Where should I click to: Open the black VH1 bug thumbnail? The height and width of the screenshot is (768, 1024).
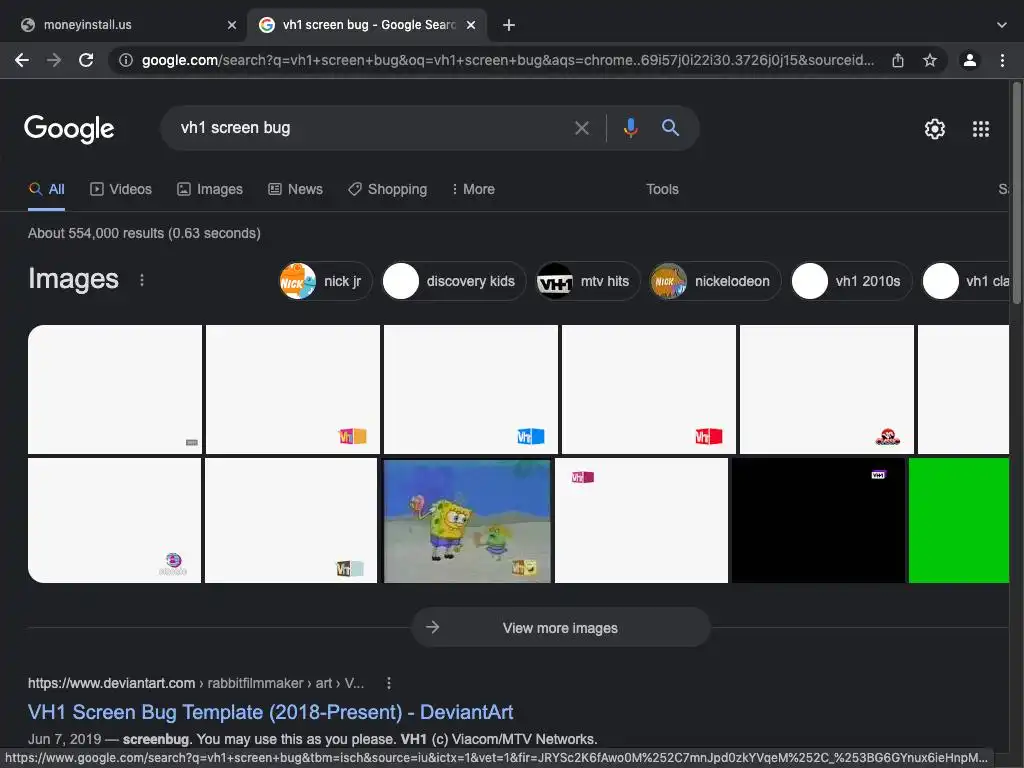[x=818, y=520]
